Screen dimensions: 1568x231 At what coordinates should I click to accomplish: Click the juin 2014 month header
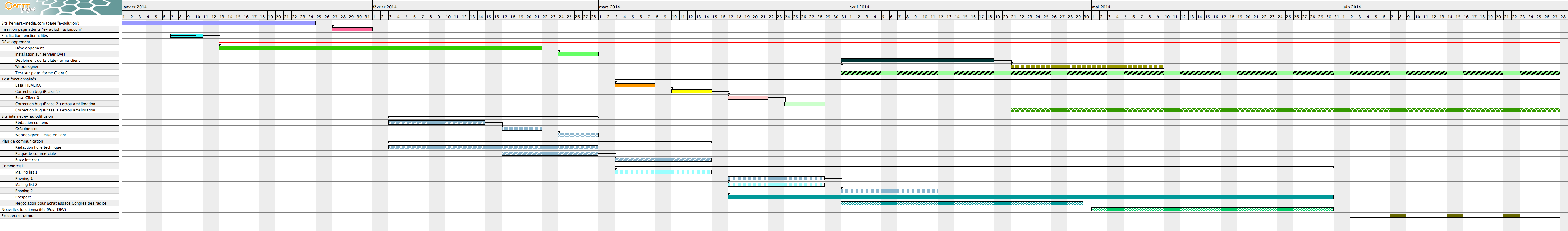(1351, 7)
